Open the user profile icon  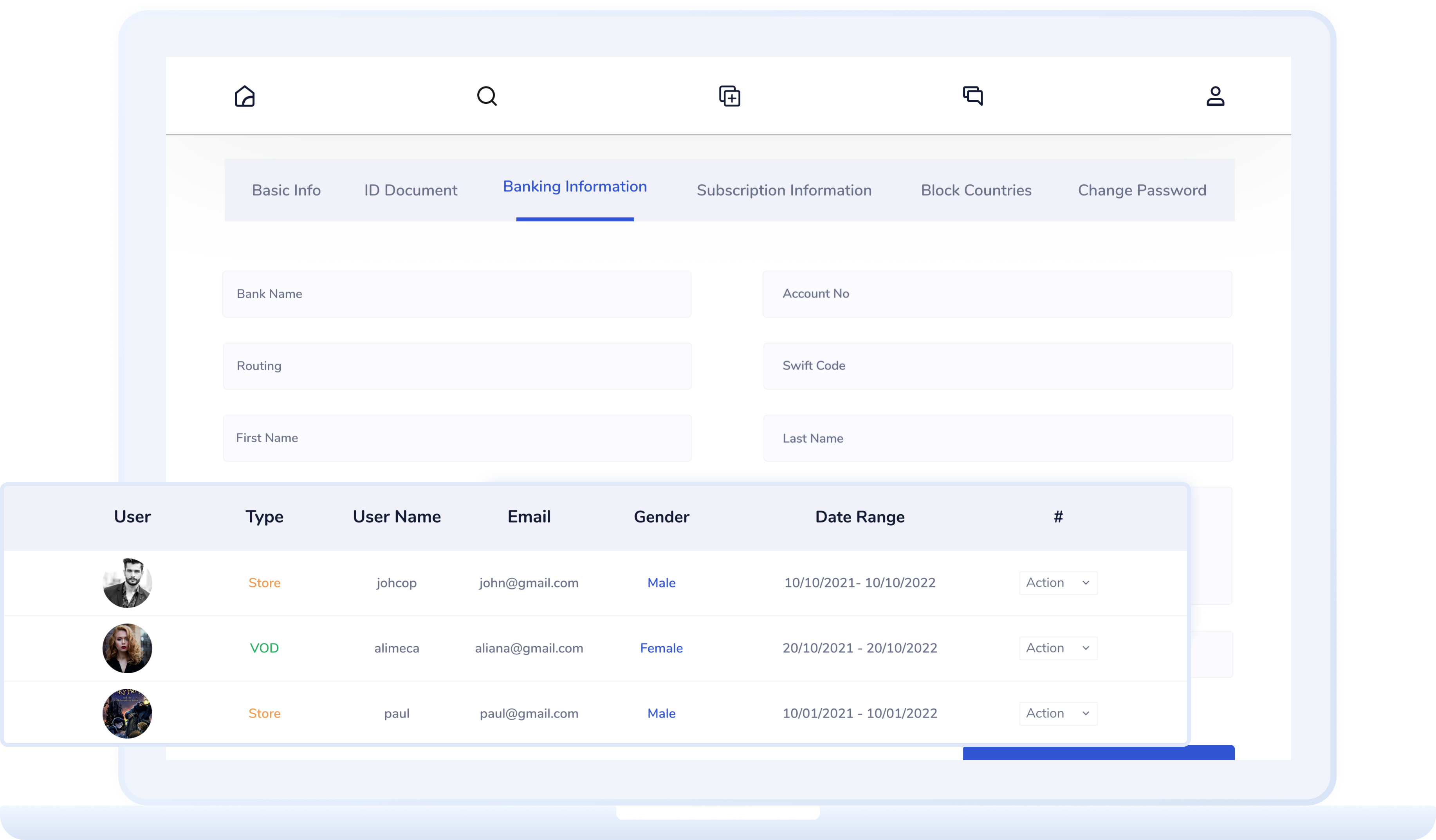(x=1215, y=96)
